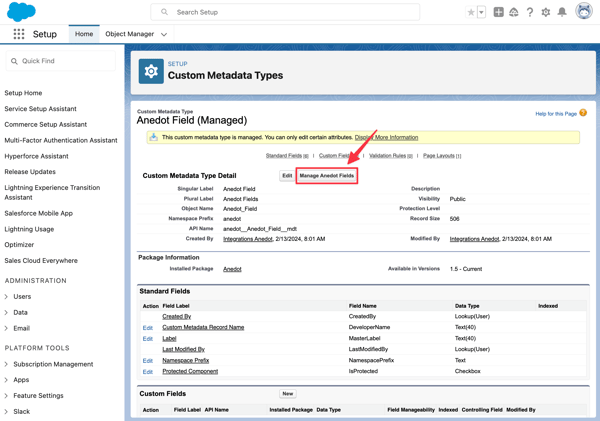Open Setup Home in sidebar
600x421 pixels.
click(23, 93)
